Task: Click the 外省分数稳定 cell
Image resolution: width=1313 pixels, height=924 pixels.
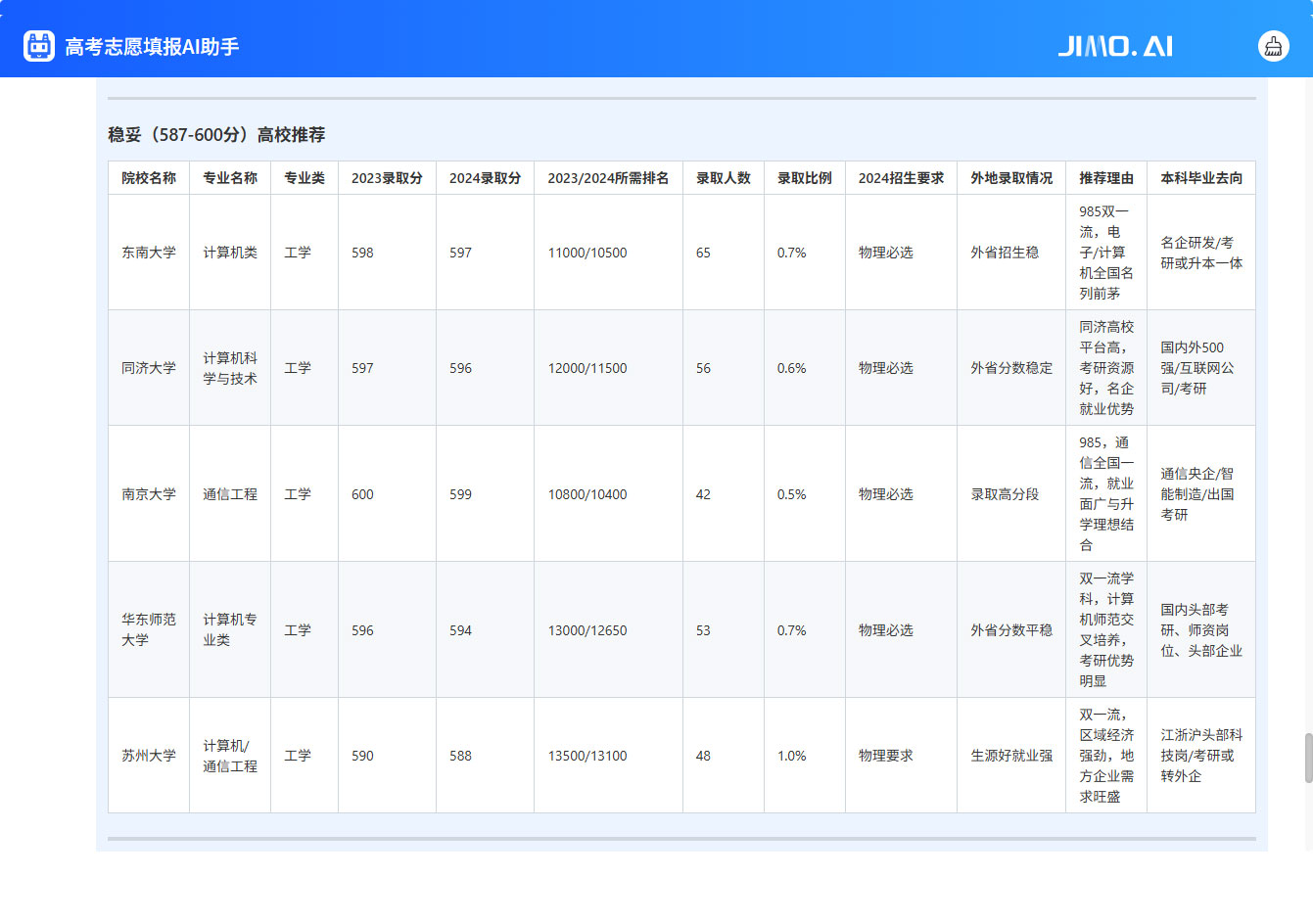Action: pyautogui.click(x=1011, y=368)
